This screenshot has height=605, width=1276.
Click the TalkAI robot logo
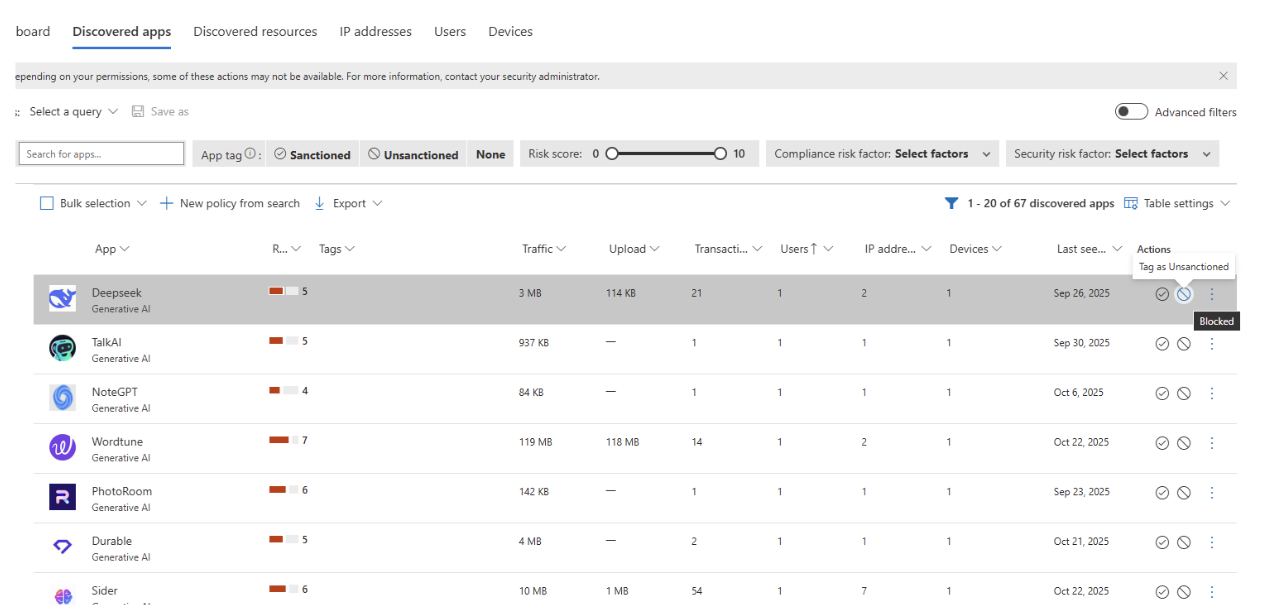click(62, 348)
